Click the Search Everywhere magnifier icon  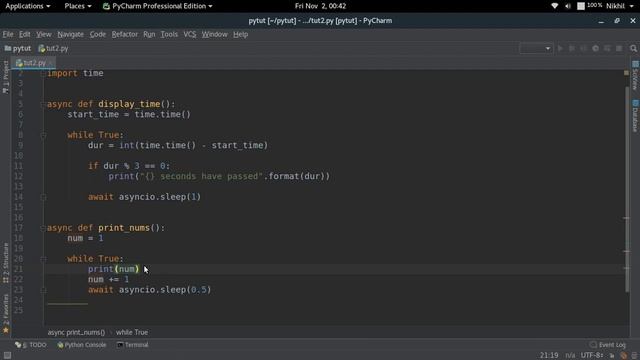pyautogui.click(x=633, y=48)
